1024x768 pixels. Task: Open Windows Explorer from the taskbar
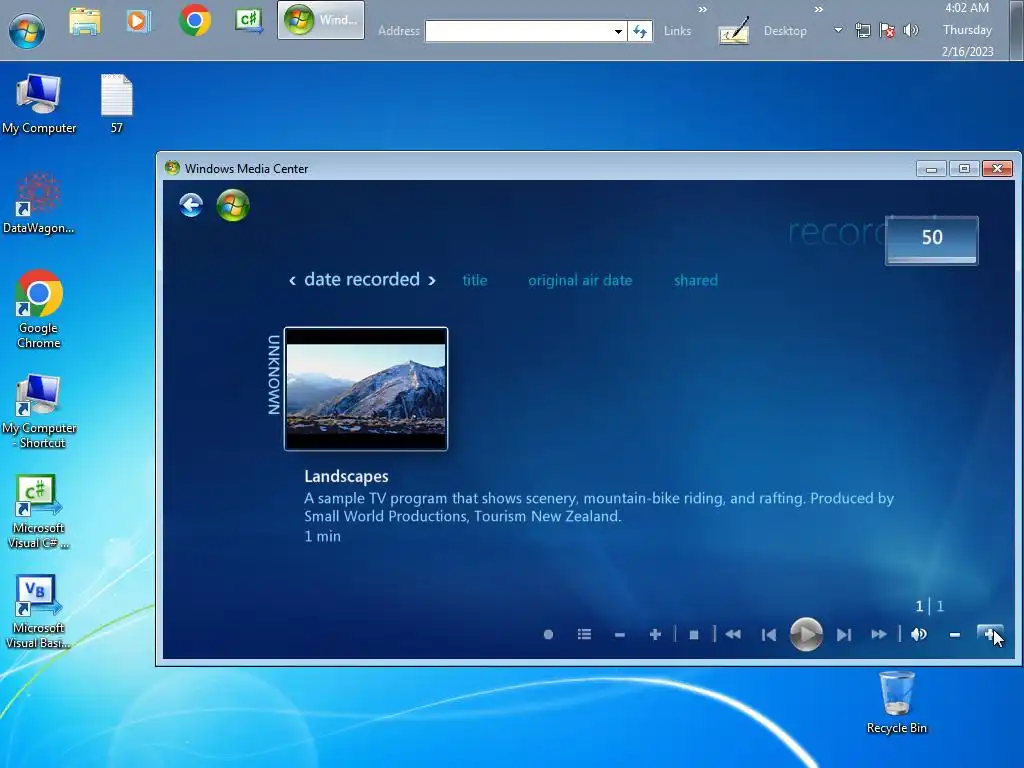(x=85, y=22)
